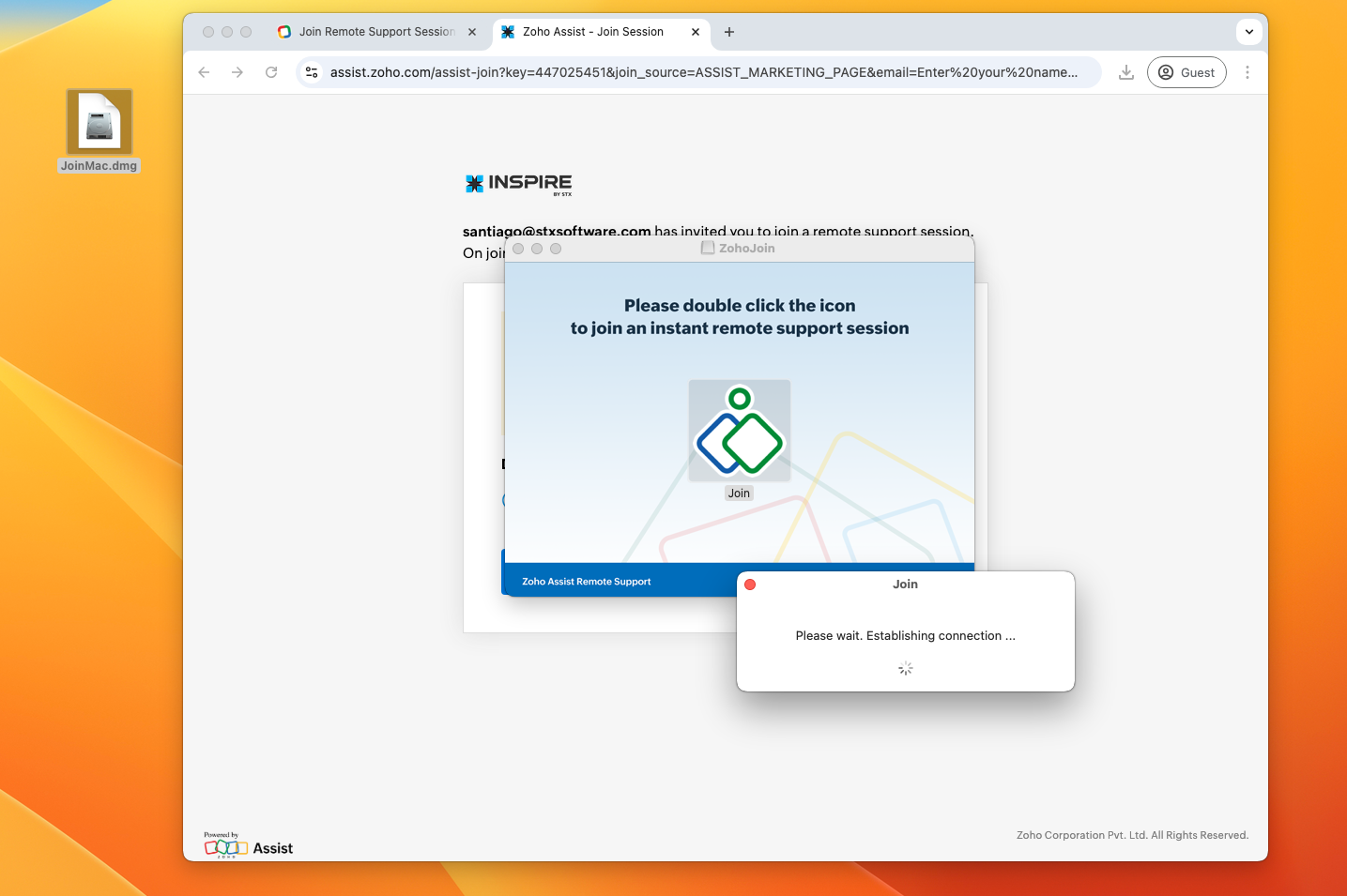1347x896 pixels.
Task: Open the Chrome three-dot menu
Action: coord(1248,72)
